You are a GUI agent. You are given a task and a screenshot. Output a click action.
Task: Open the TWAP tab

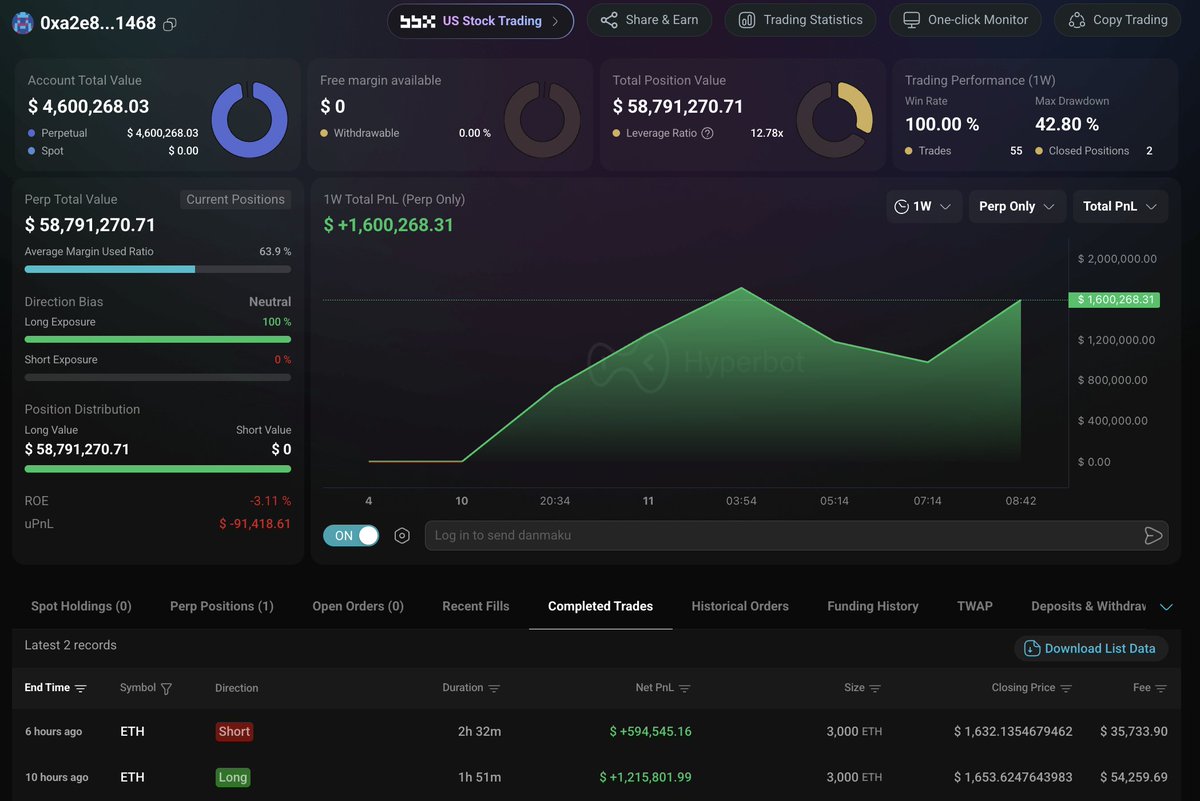975,606
